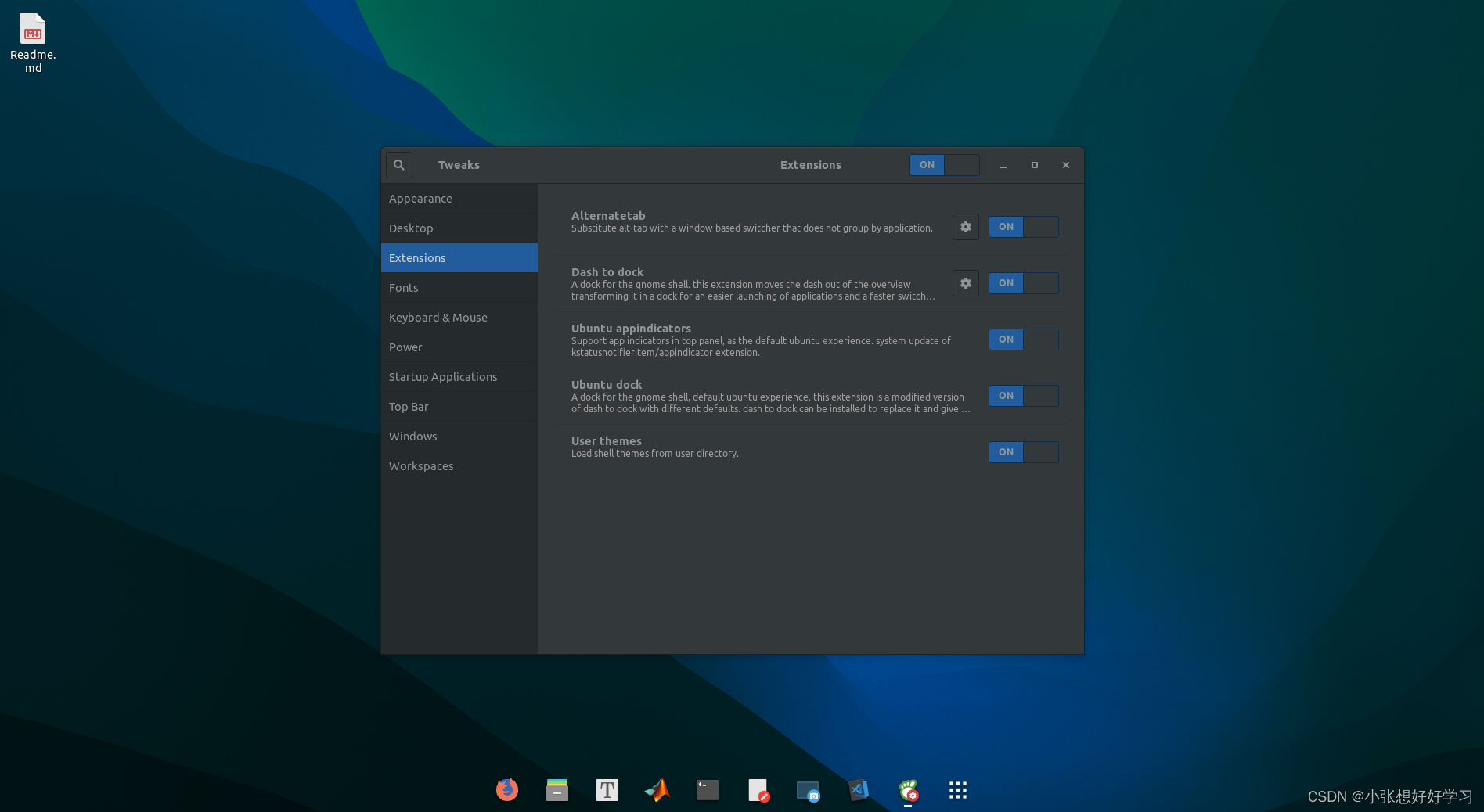
Task: Open Alternatetab extension settings gear
Action: (965, 227)
